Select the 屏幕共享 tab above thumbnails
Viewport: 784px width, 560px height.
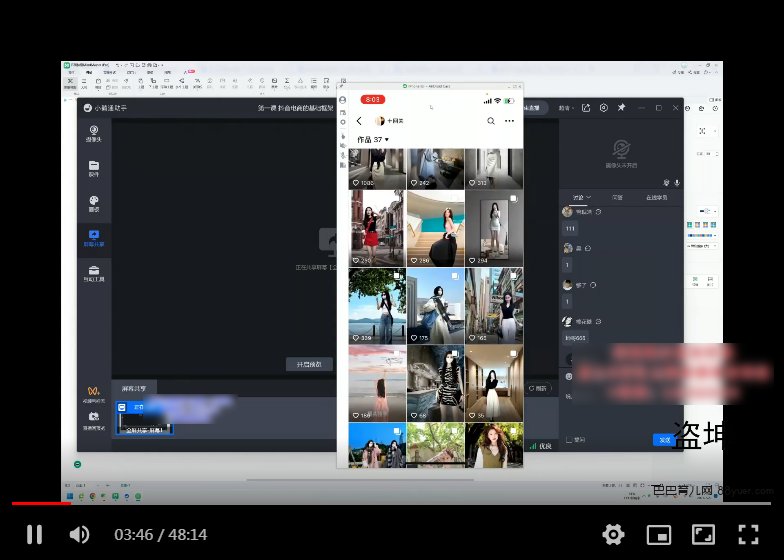(x=134, y=388)
